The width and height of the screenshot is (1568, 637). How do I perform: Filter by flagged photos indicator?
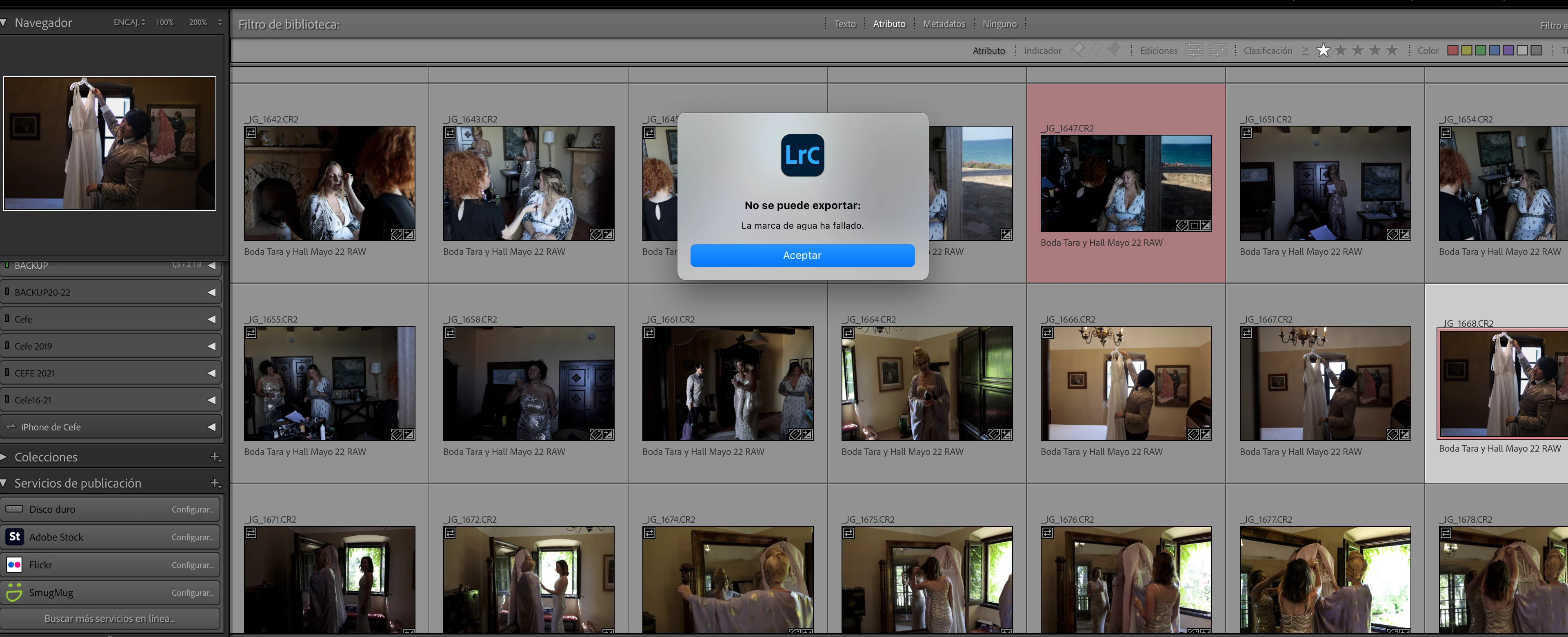click(x=1077, y=49)
